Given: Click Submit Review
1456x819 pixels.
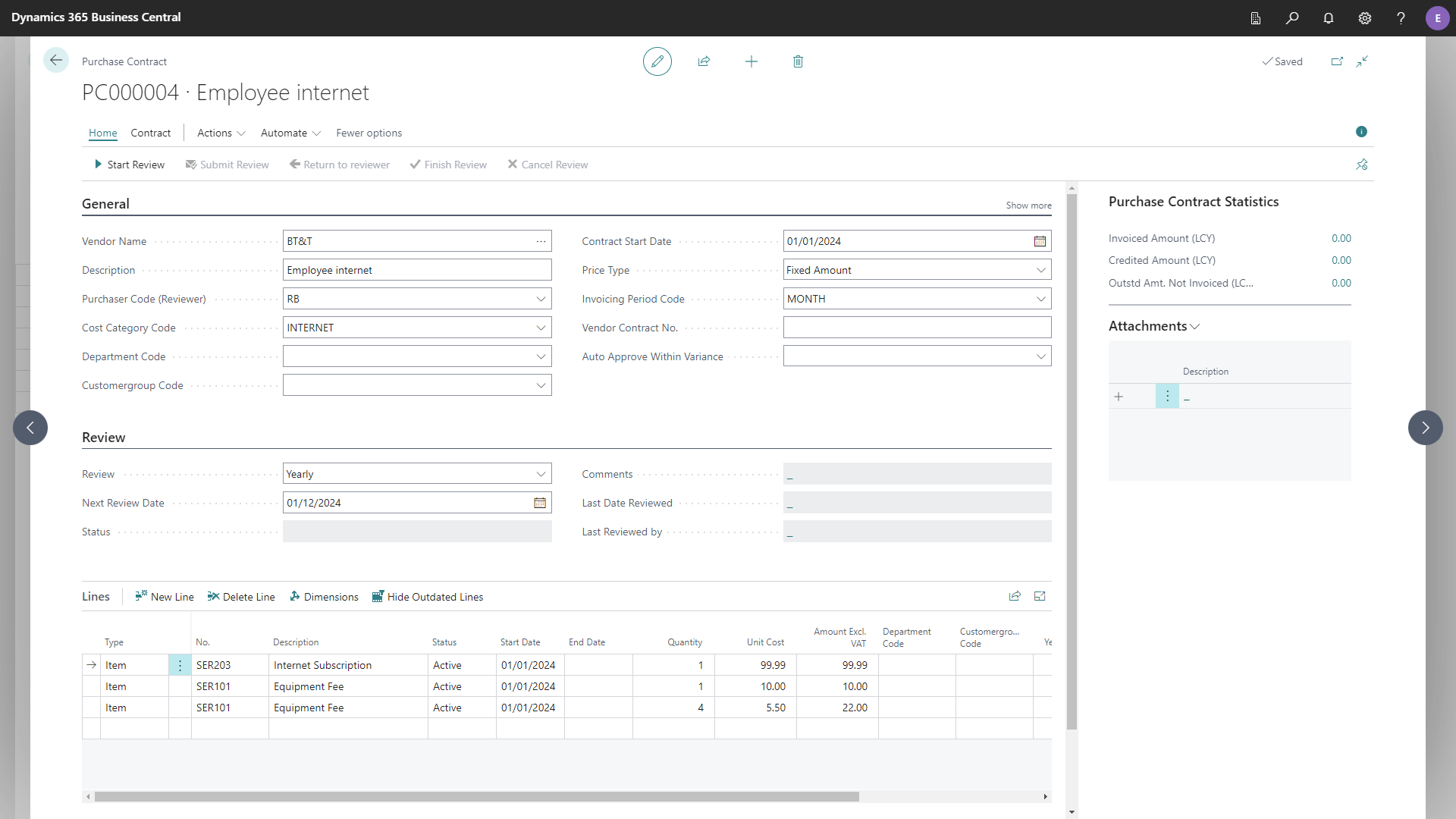Looking at the screenshot, I should coord(227,165).
